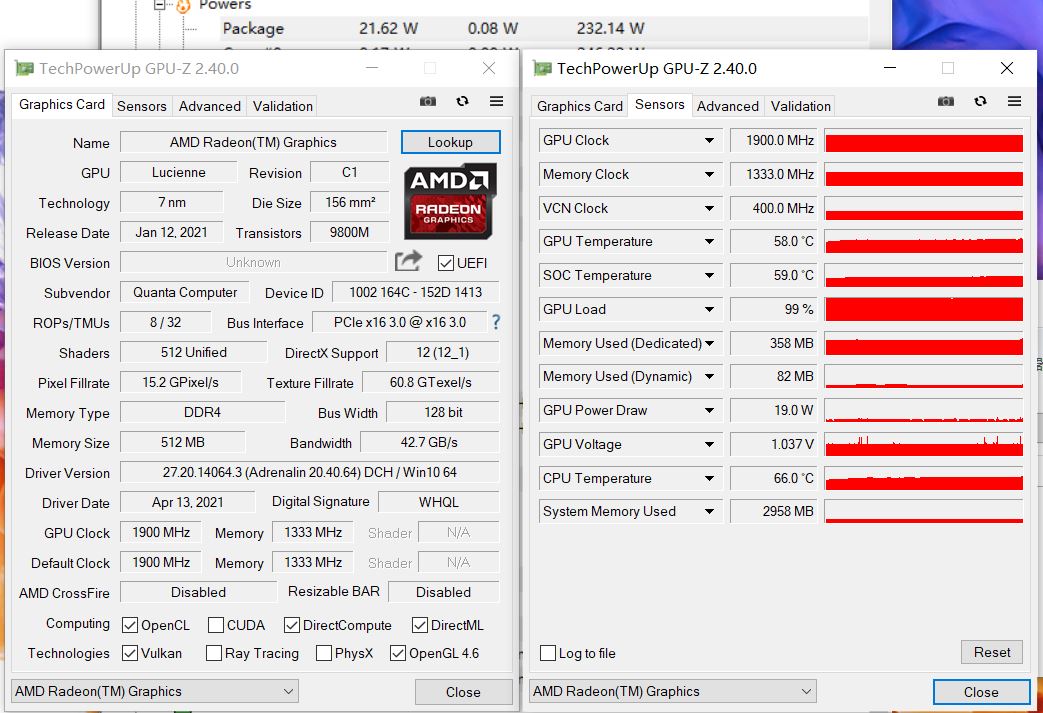Click the GPU Power Draw 19.0 W value

[x=774, y=410]
